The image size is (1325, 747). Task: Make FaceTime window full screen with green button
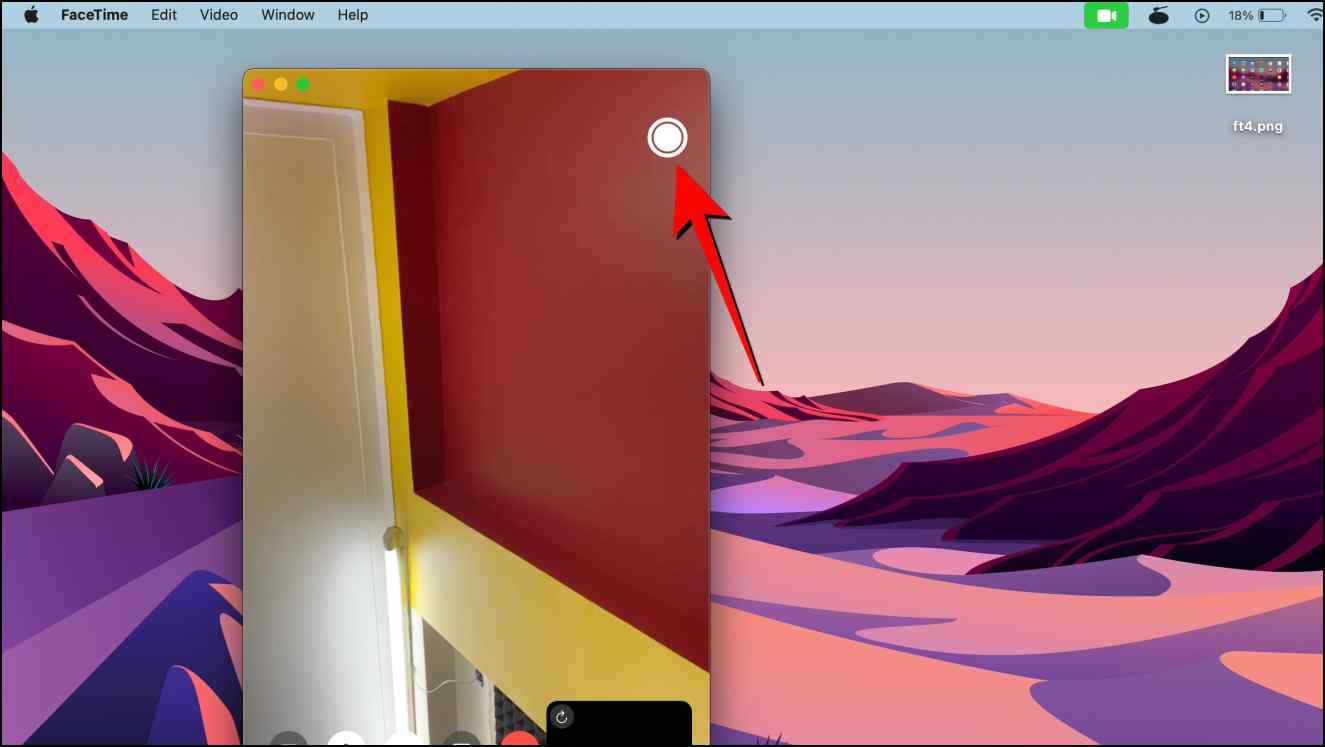pos(303,85)
